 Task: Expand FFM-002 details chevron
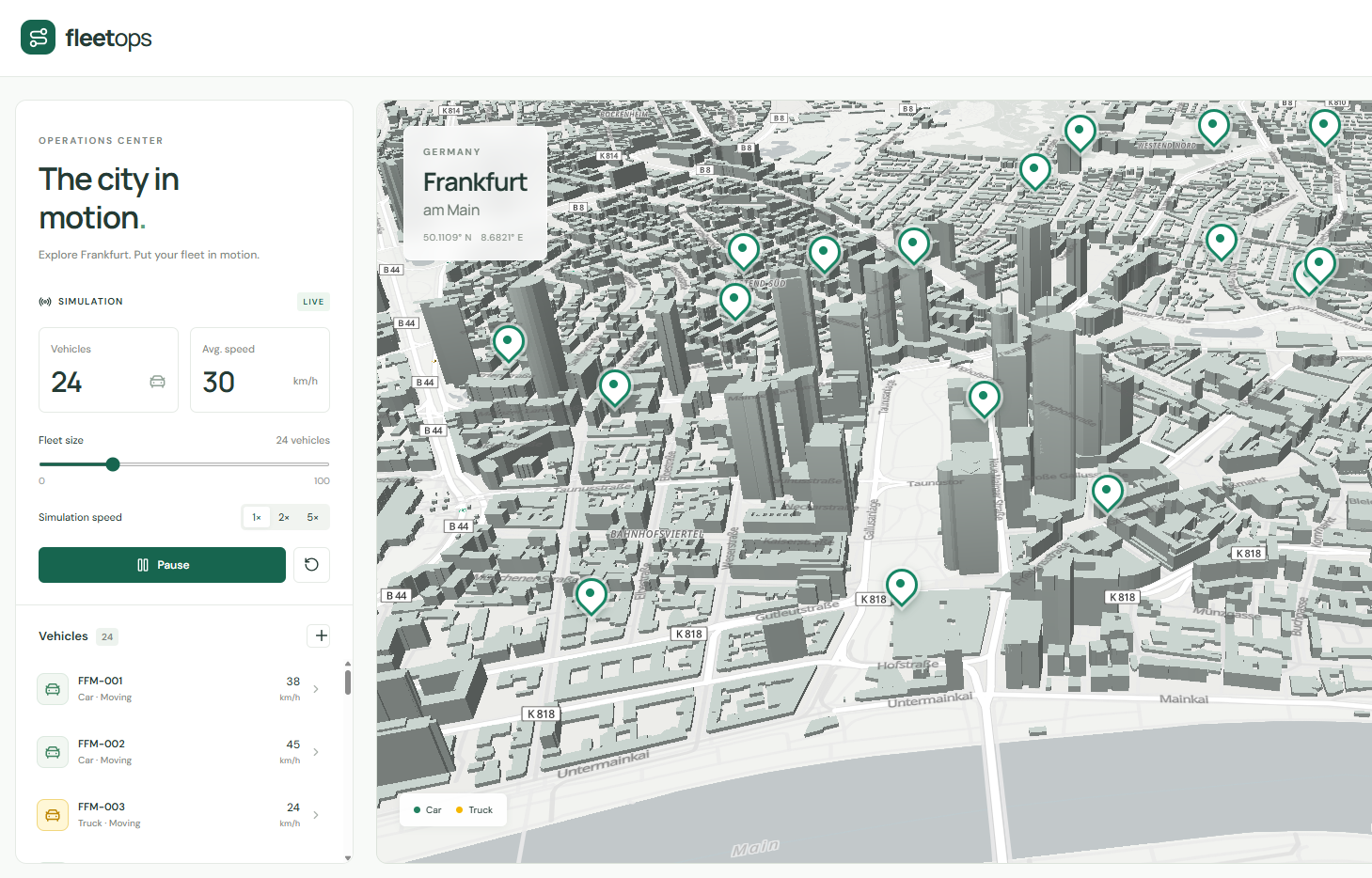click(316, 752)
